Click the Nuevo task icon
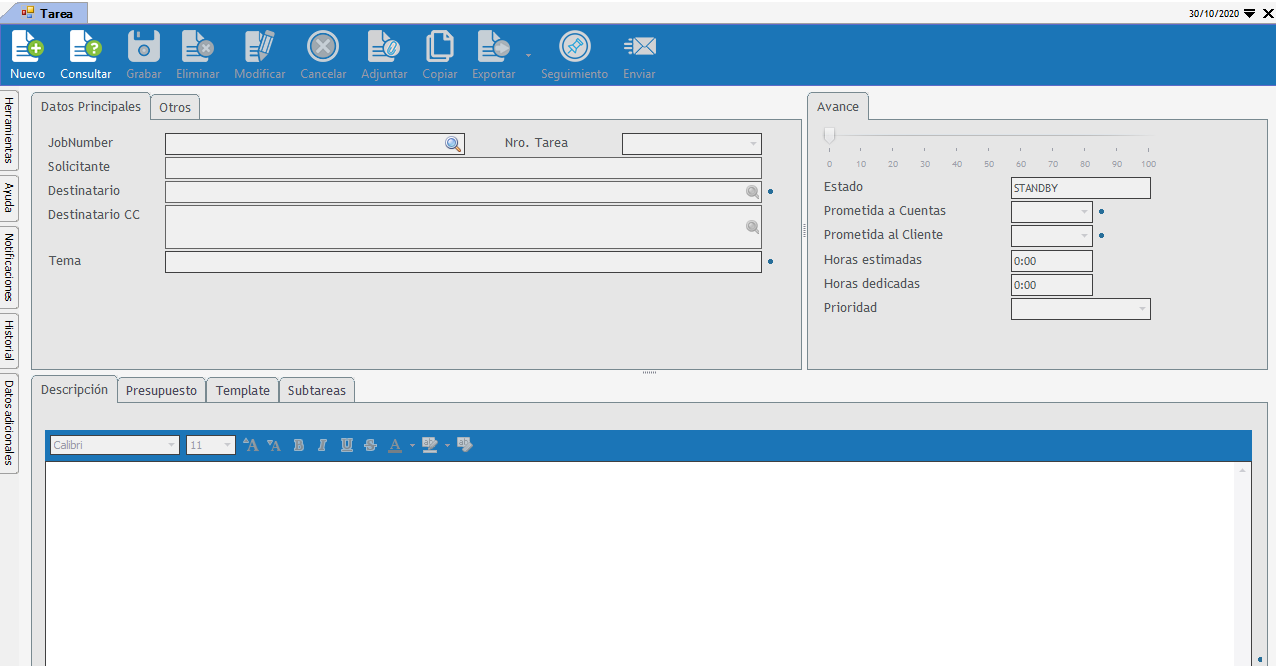The width and height of the screenshot is (1276, 666). coord(27,47)
